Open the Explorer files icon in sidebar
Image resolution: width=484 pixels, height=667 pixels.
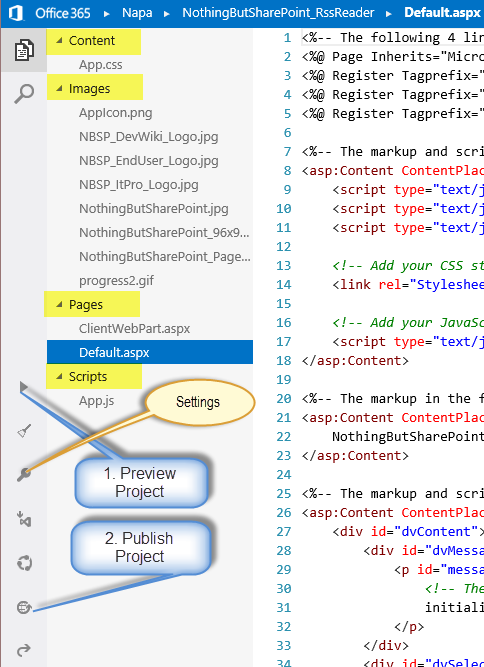[24, 51]
